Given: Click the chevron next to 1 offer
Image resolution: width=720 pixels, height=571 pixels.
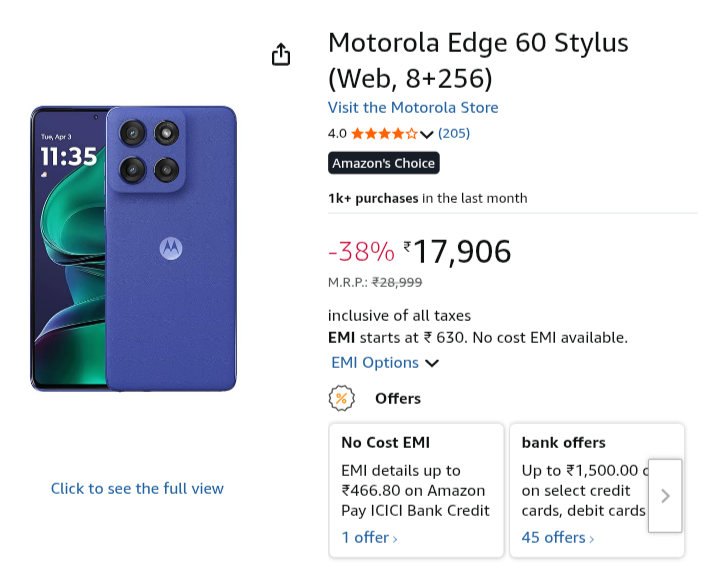Looking at the screenshot, I should (x=395, y=539).
